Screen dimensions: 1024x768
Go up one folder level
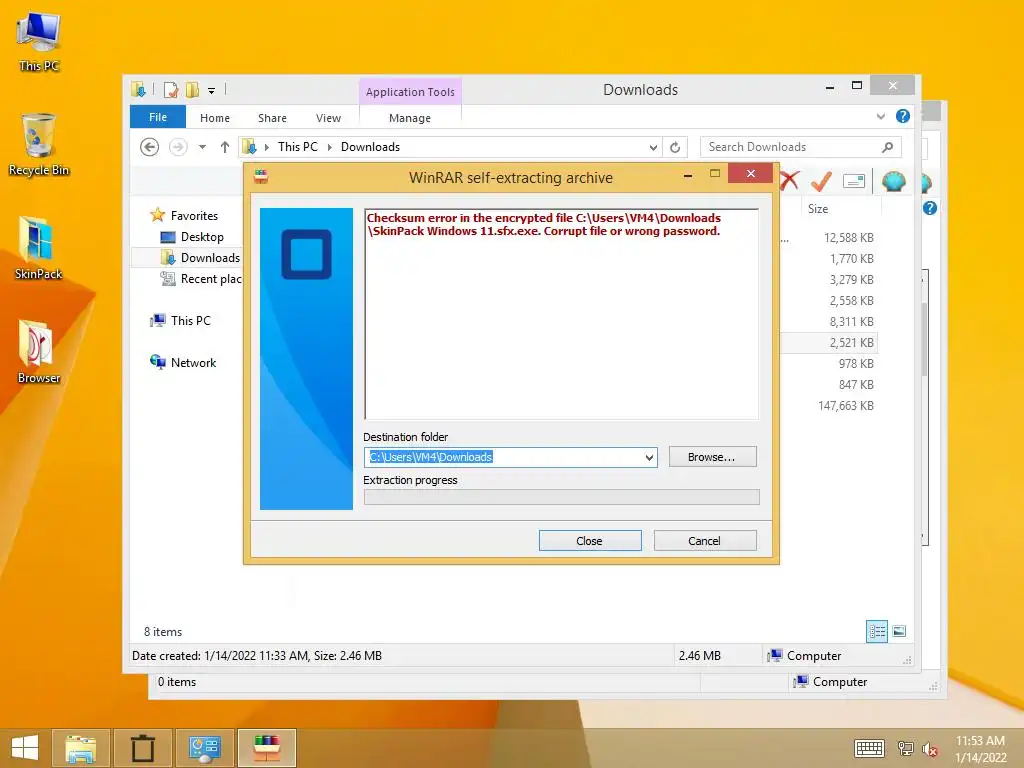[225, 147]
